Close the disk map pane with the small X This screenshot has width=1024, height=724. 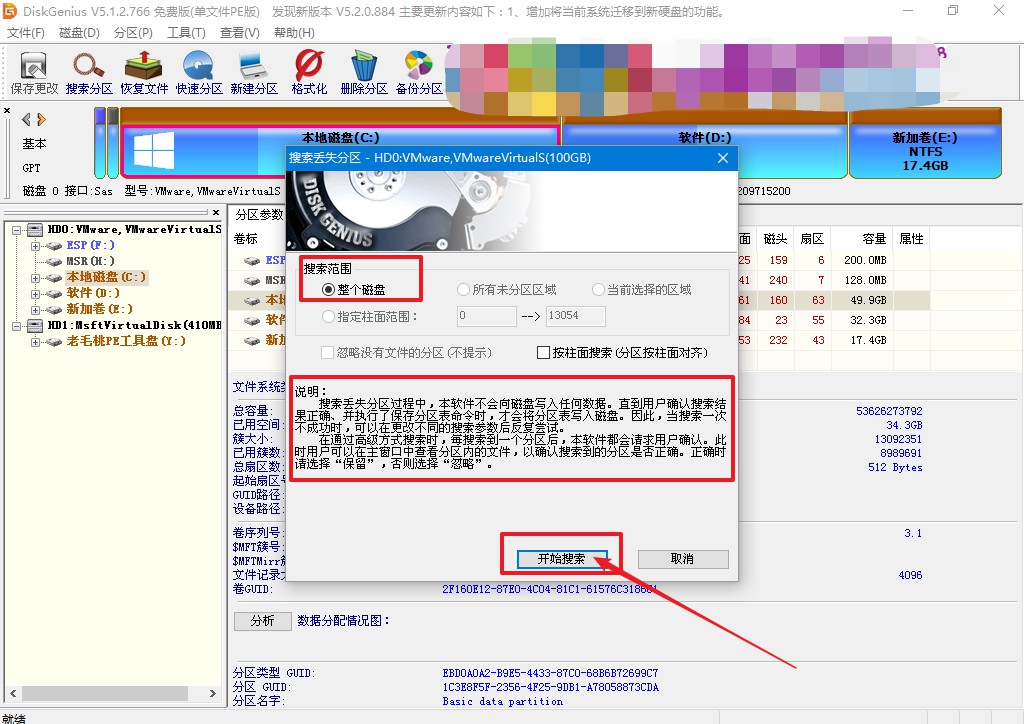[x=7, y=110]
